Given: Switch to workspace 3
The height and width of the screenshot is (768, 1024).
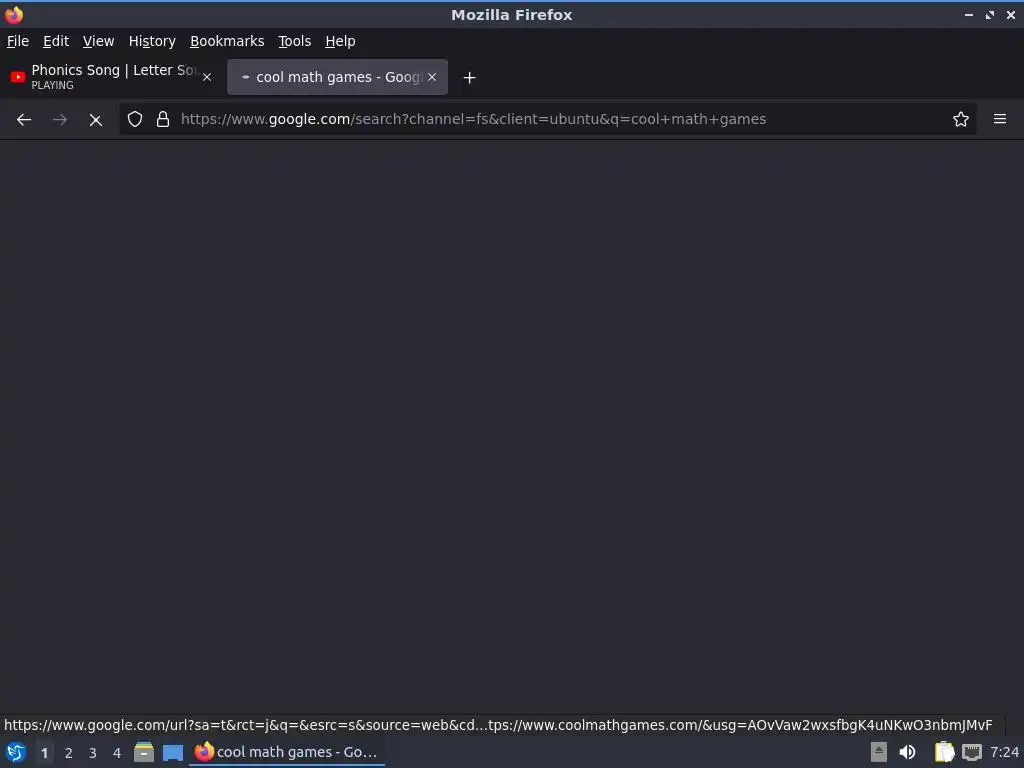Looking at the screenshot, I should [93, 753].
